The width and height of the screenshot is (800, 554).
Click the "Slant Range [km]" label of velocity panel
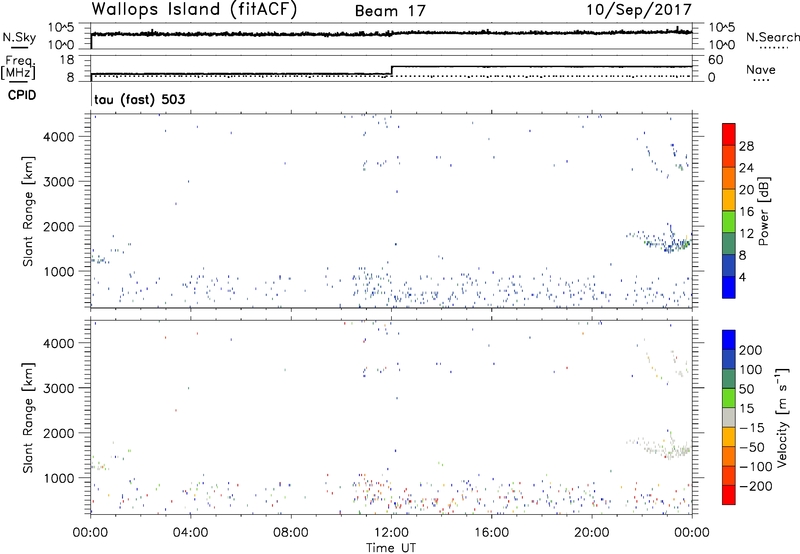tap(28, 418)
